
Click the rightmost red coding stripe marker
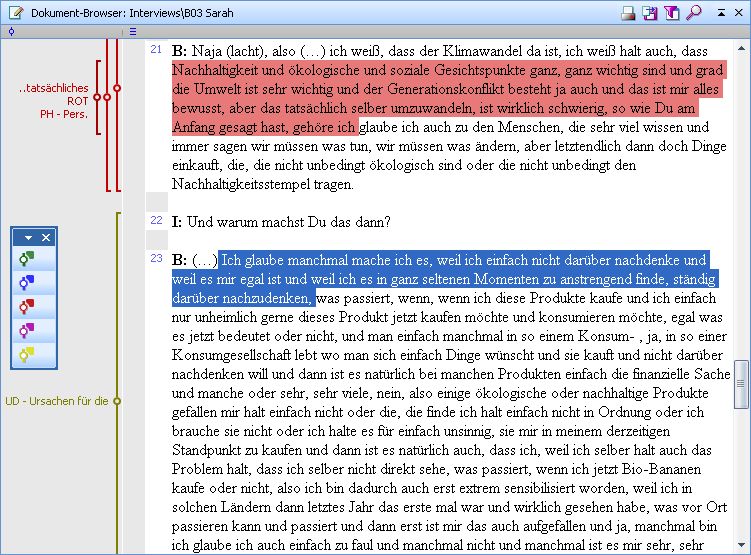117,88
